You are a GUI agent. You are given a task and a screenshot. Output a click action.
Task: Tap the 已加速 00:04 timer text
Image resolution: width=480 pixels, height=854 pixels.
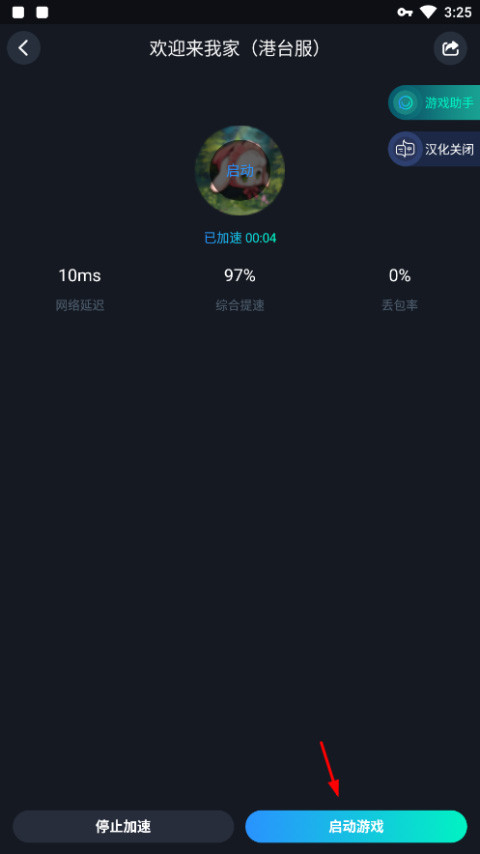(x=240, y=238)
